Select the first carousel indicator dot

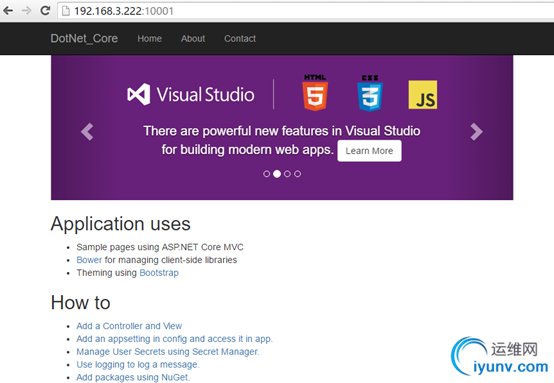[x=266, y=174]
